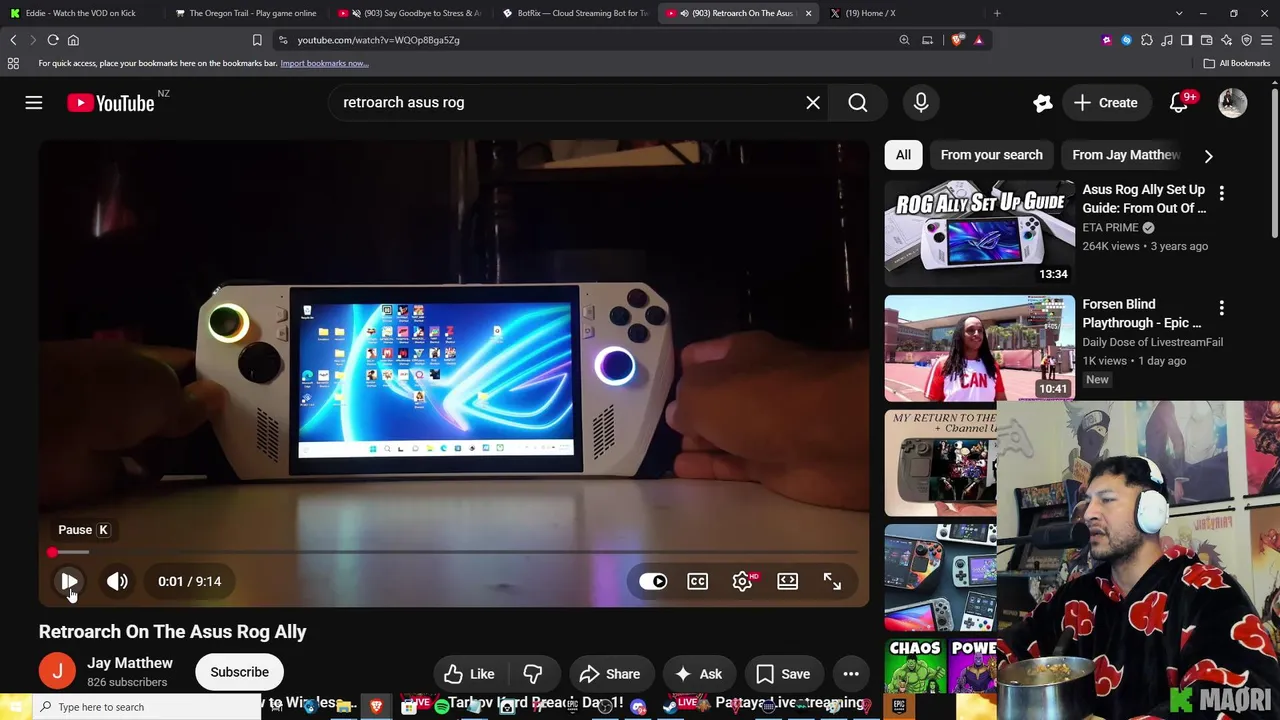Open the page zoom control
Viewport: 1280px width, 720px height.
[x=904, y=40]
